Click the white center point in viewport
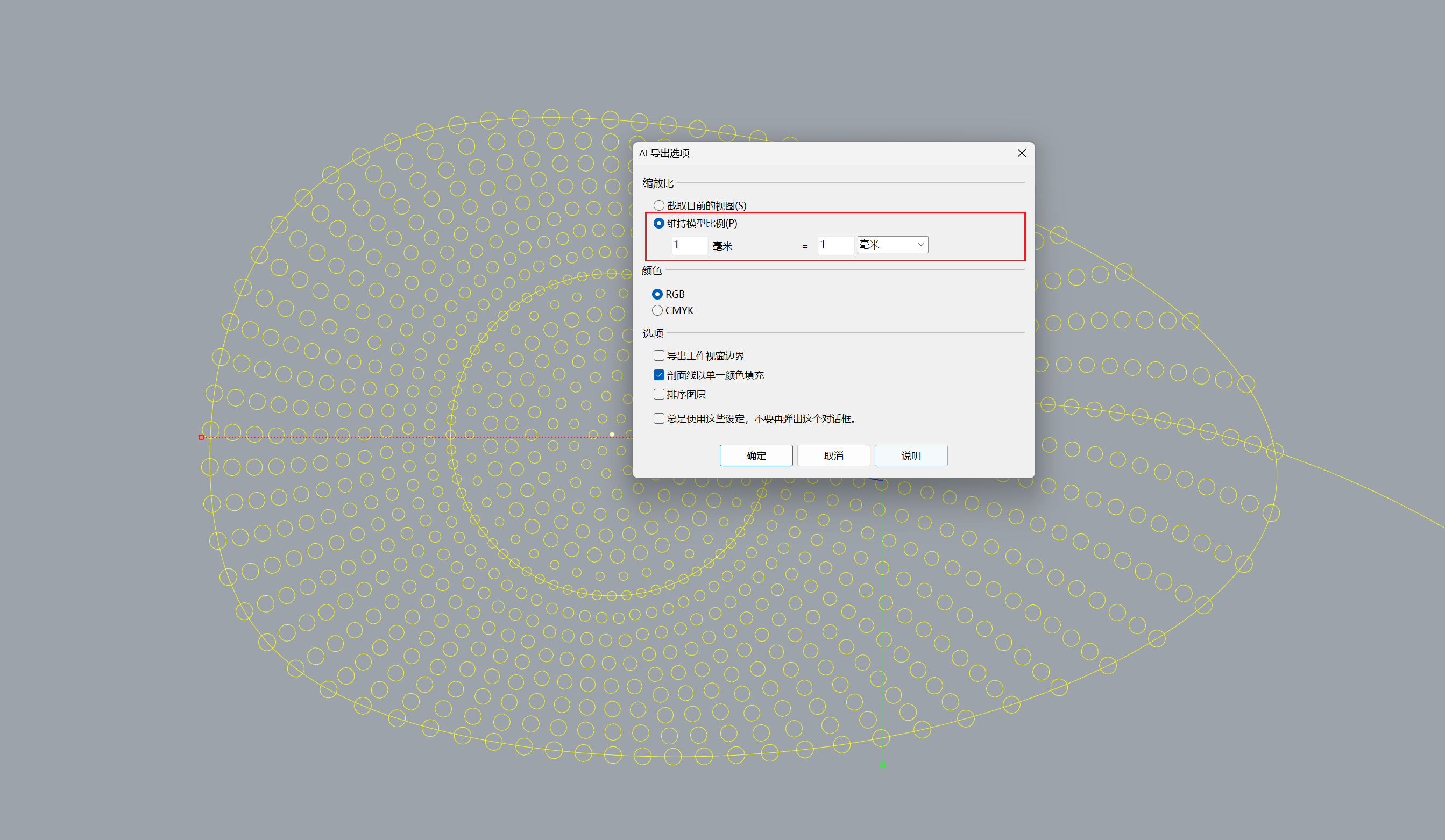This screenshot has width=1445, height=840. pos(612,435)
